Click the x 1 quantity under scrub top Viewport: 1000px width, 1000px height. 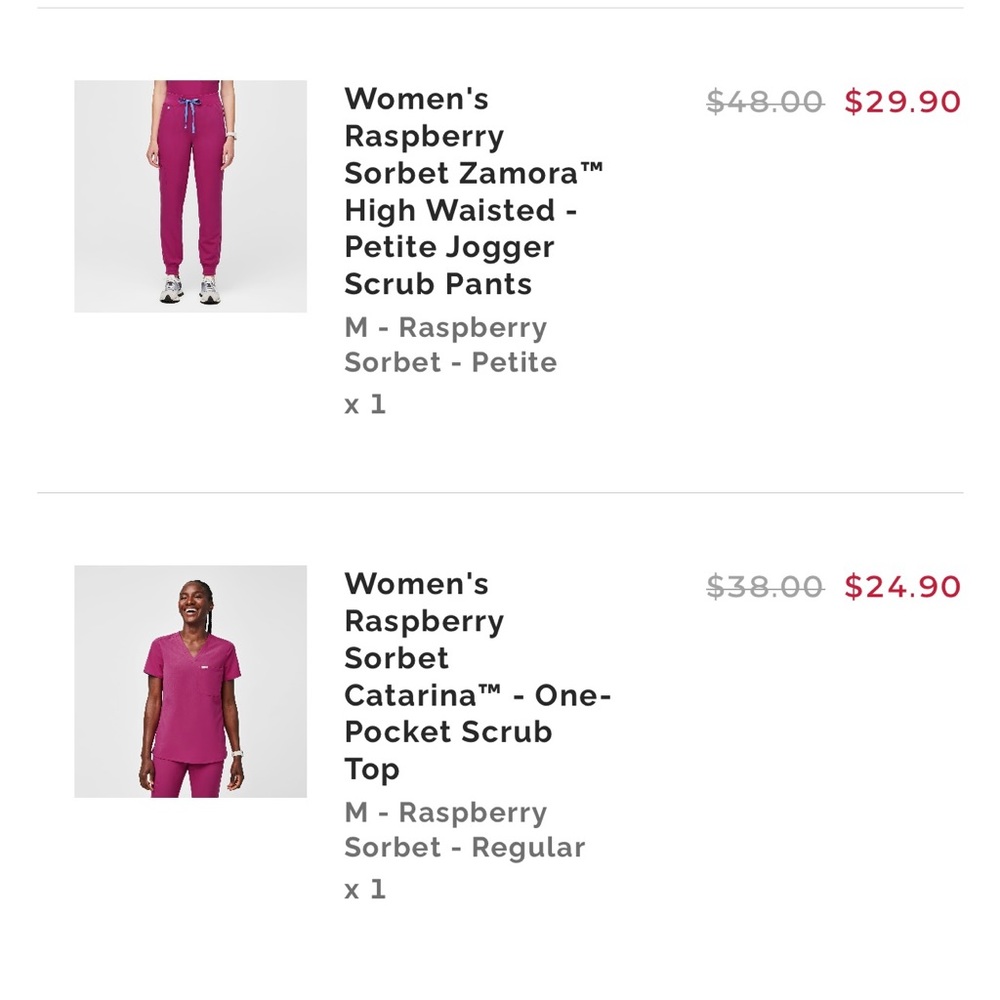365,889
